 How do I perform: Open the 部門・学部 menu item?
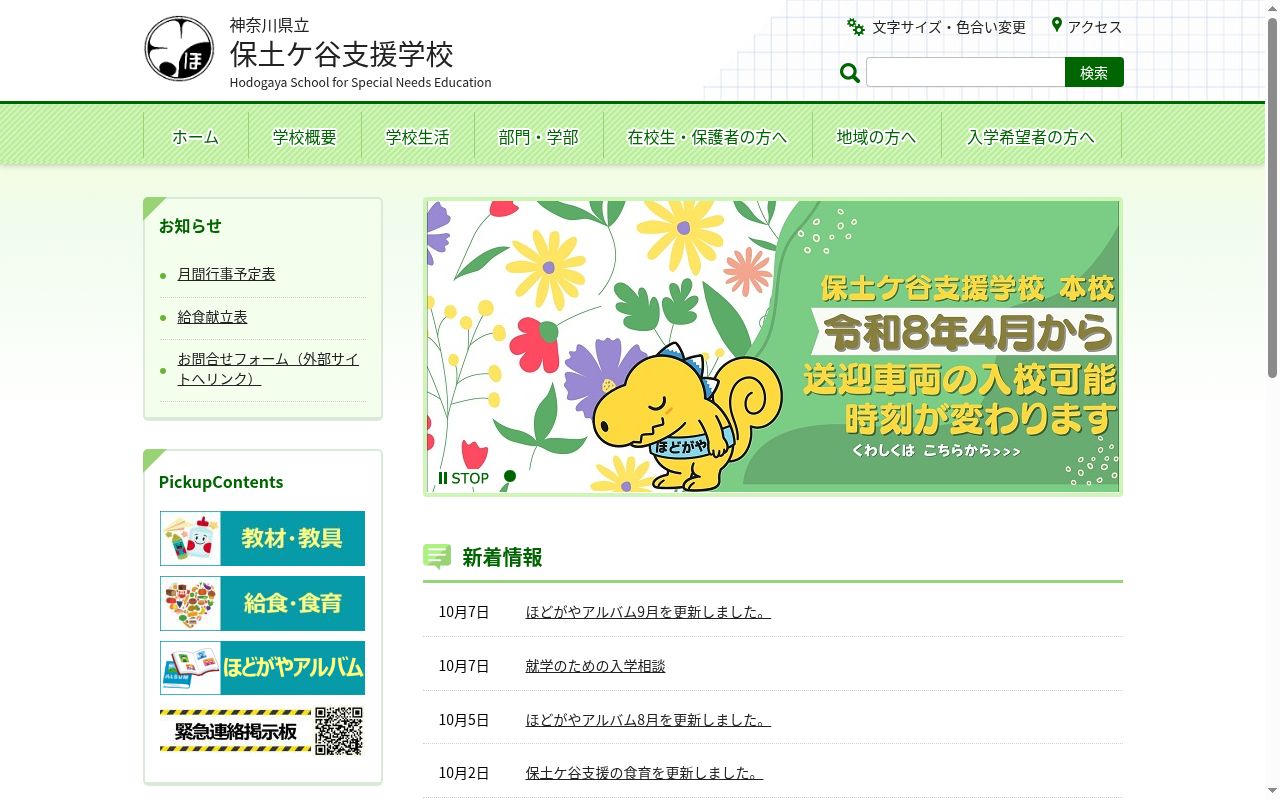point(539,137)
